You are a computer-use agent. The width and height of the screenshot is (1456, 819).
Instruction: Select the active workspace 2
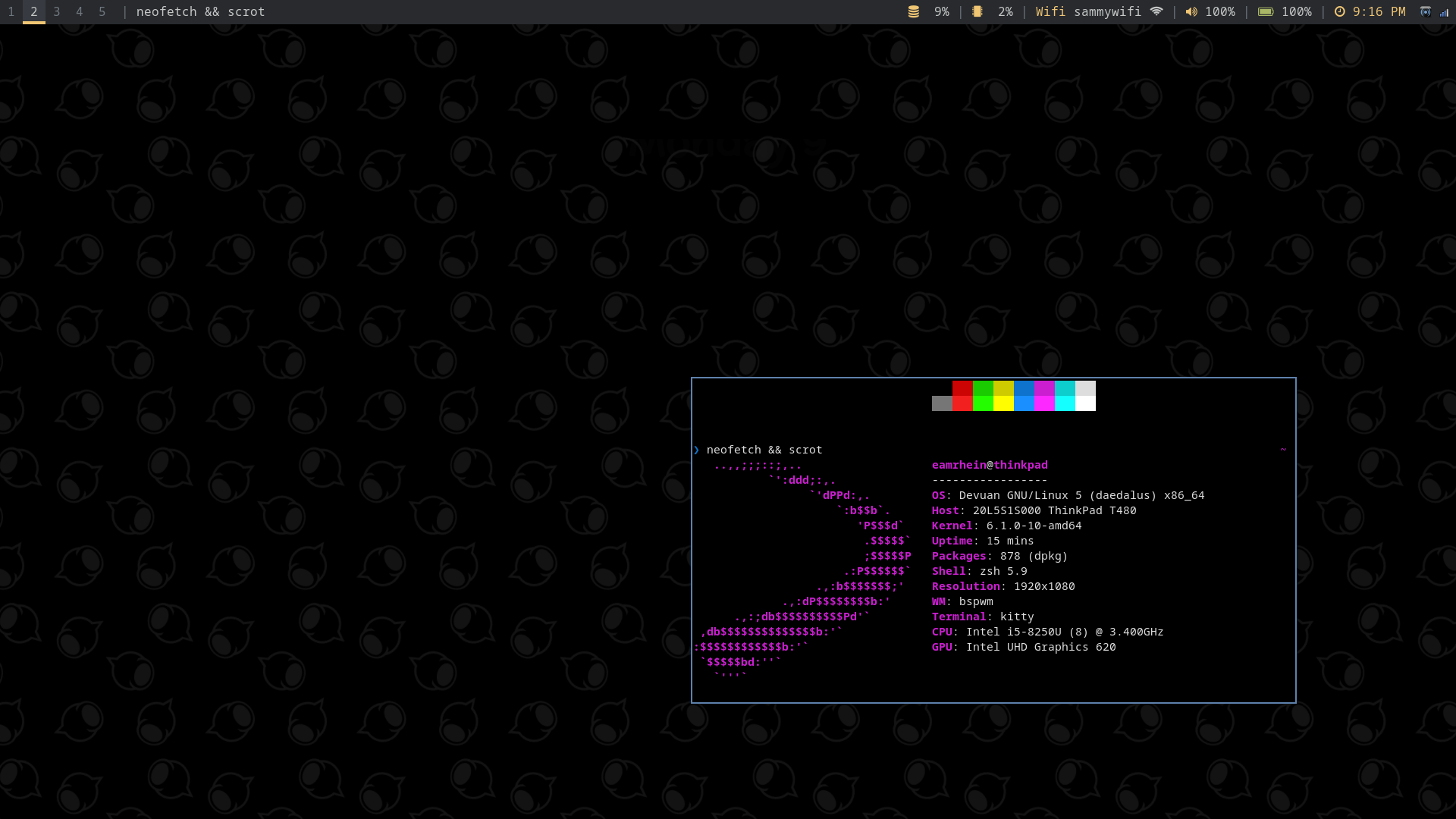(34, 11)
